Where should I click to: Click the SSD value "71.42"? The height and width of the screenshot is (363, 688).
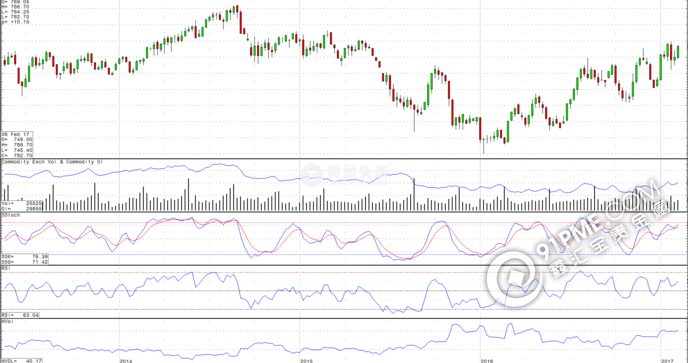pos(40,261)
